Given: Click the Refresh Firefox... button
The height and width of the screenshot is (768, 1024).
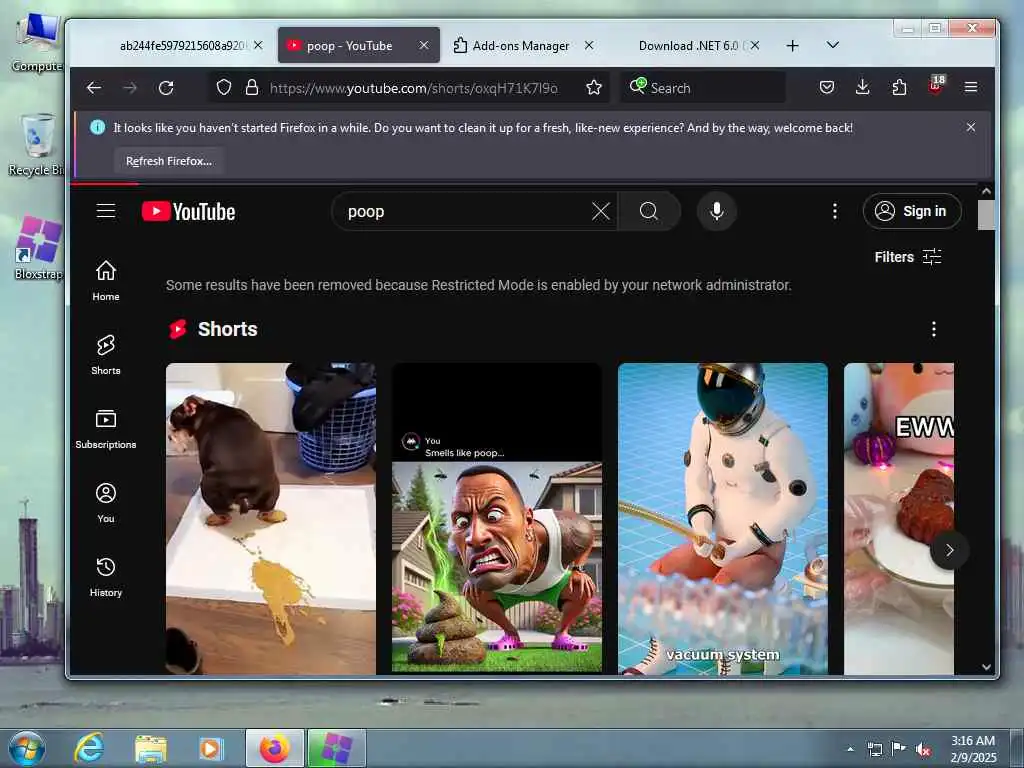Looking at the screenshot, I should [169, 161].
